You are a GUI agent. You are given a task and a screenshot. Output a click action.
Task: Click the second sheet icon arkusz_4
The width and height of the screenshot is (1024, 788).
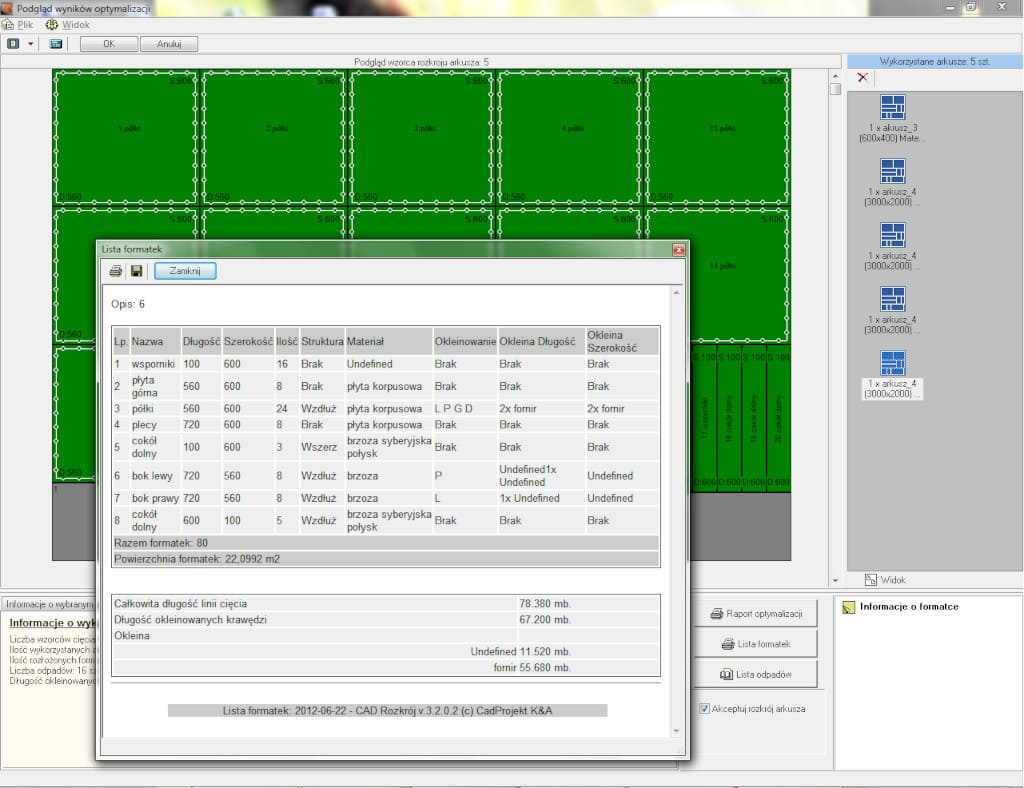click(892, 171)
